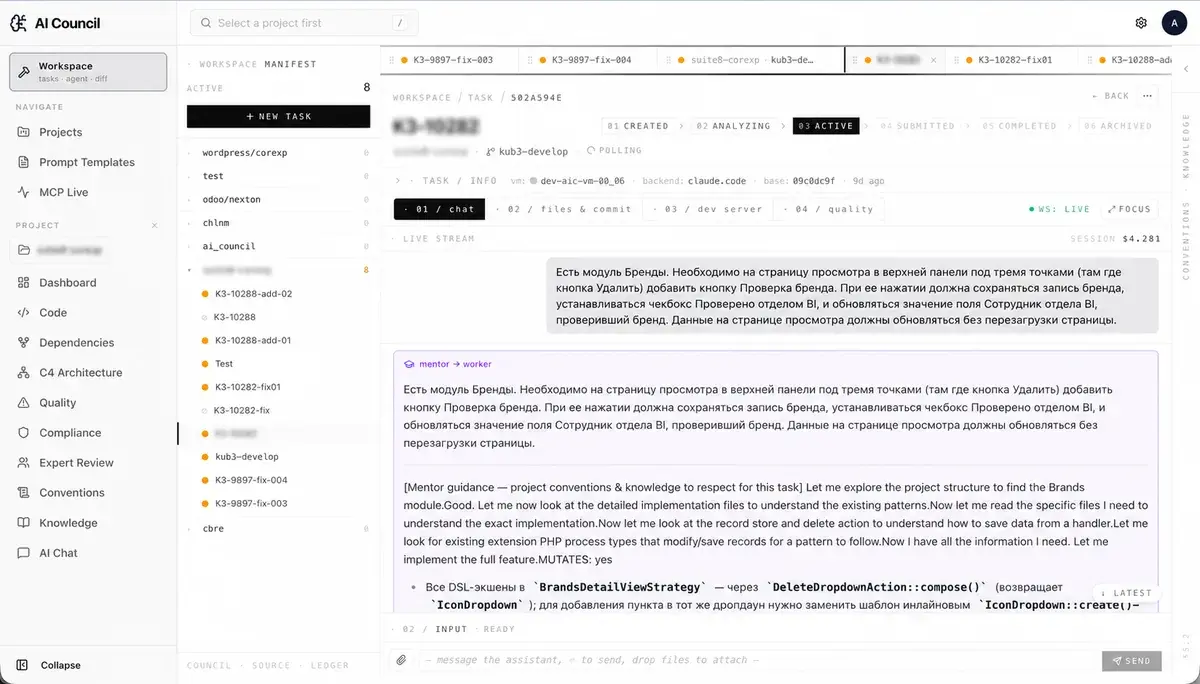Click the Dashboard grid icon

coord(24,283)
